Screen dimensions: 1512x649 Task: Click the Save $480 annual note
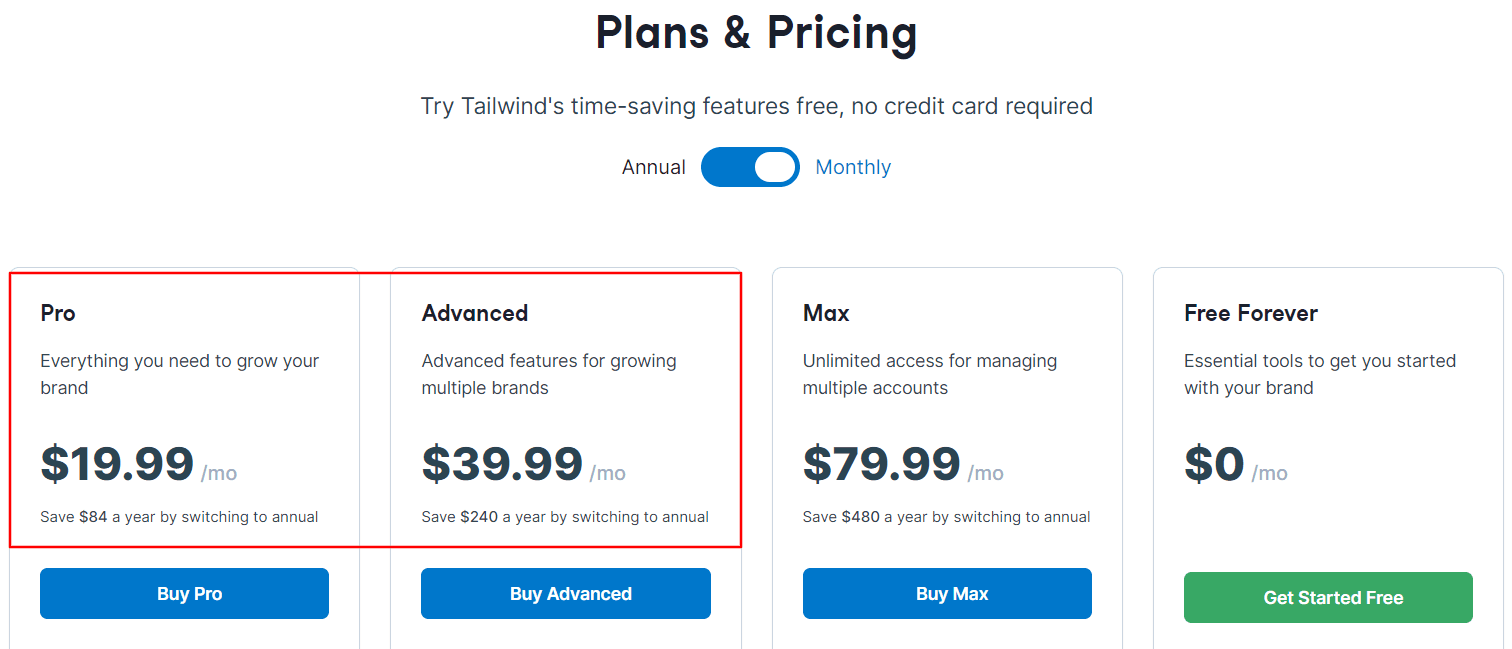tap(946, 517)
